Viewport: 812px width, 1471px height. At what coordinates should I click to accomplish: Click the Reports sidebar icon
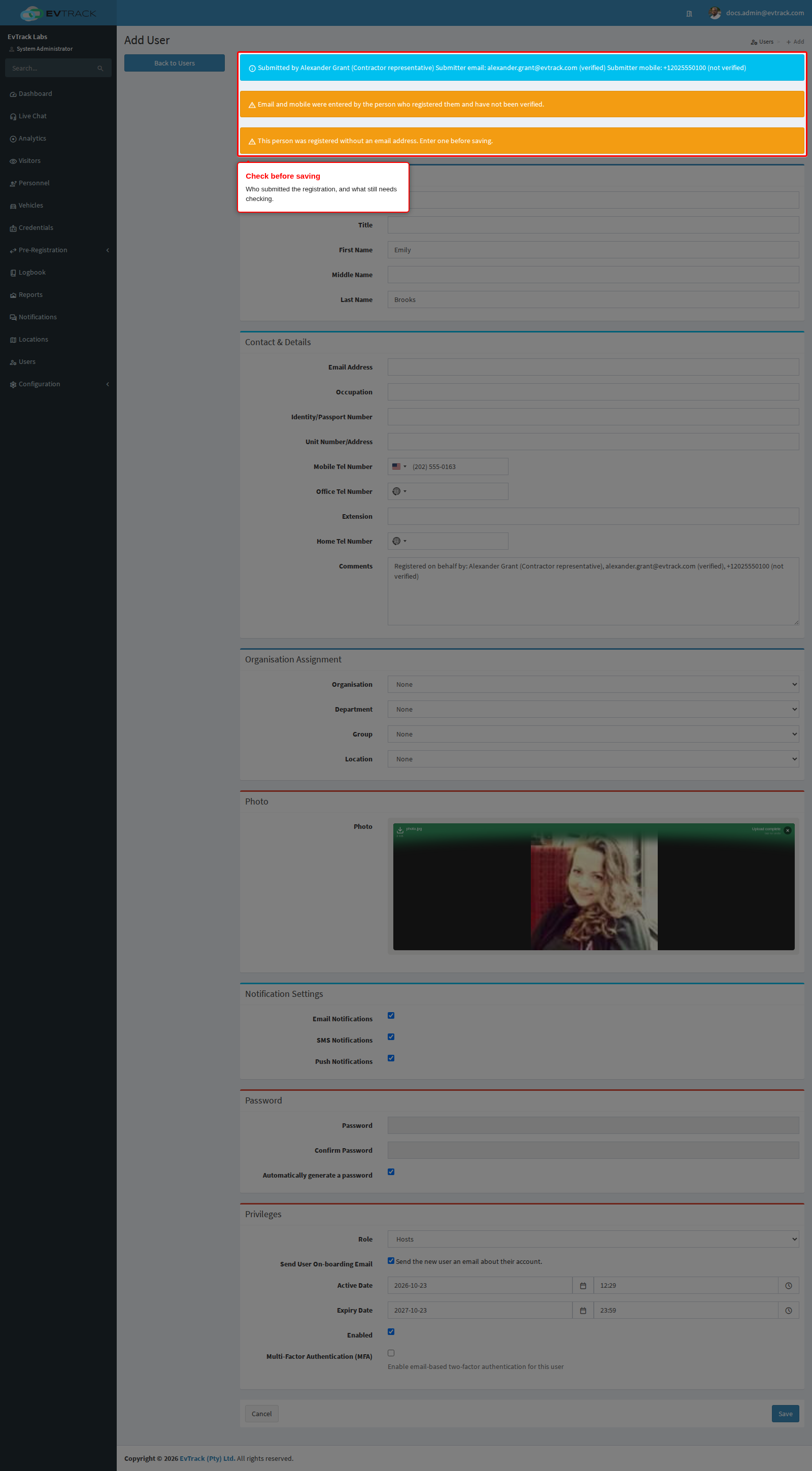coord(13,295)
